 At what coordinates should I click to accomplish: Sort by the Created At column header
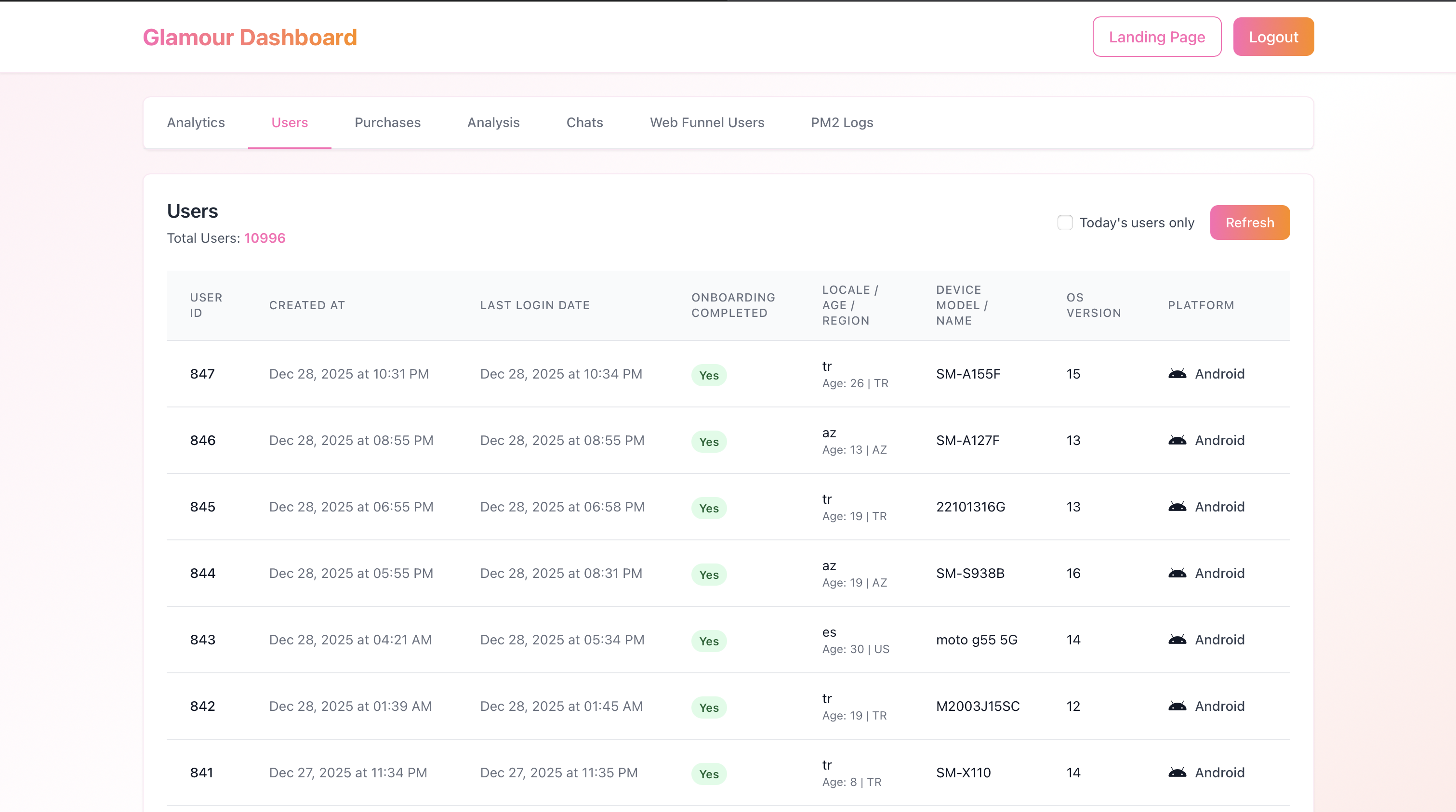point(307,305)
